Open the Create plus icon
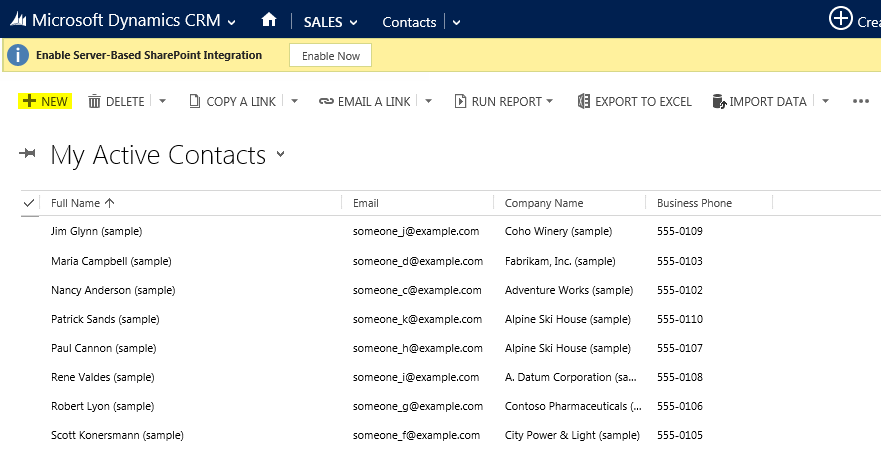 click(841, 19)
